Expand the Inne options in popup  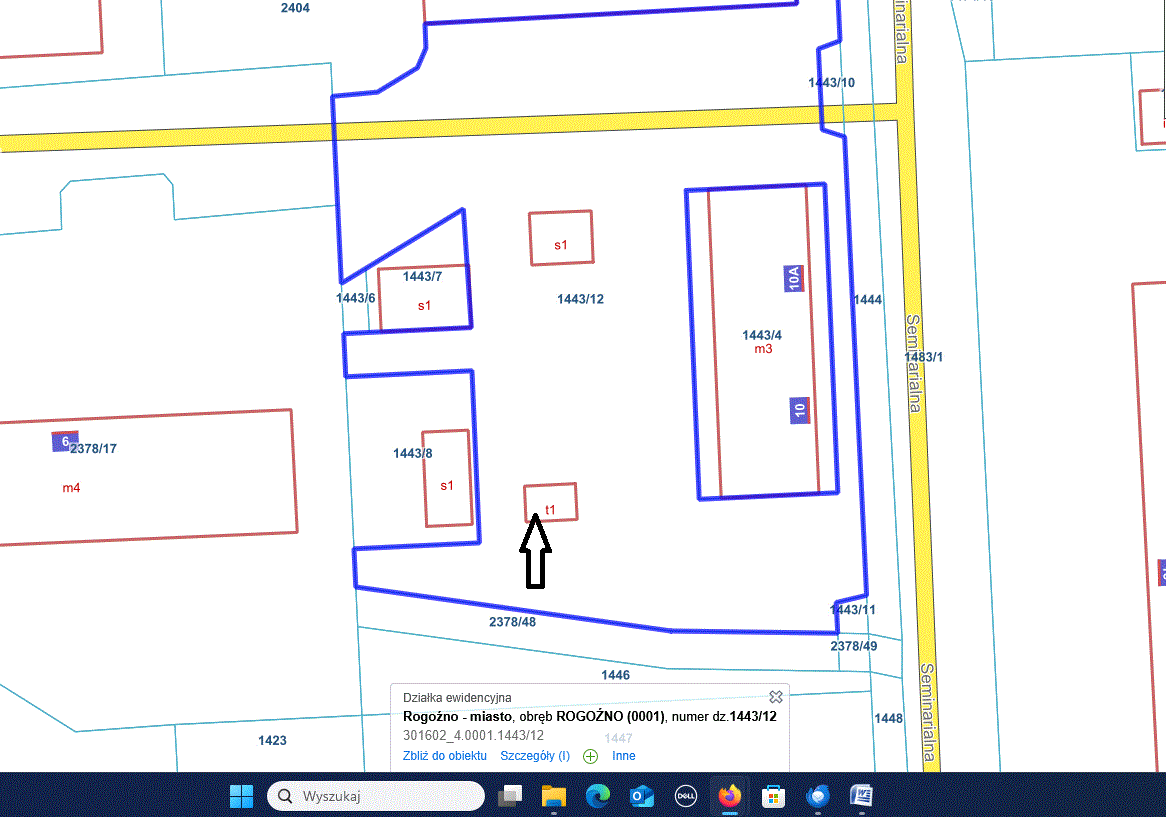tap(624, 756)
